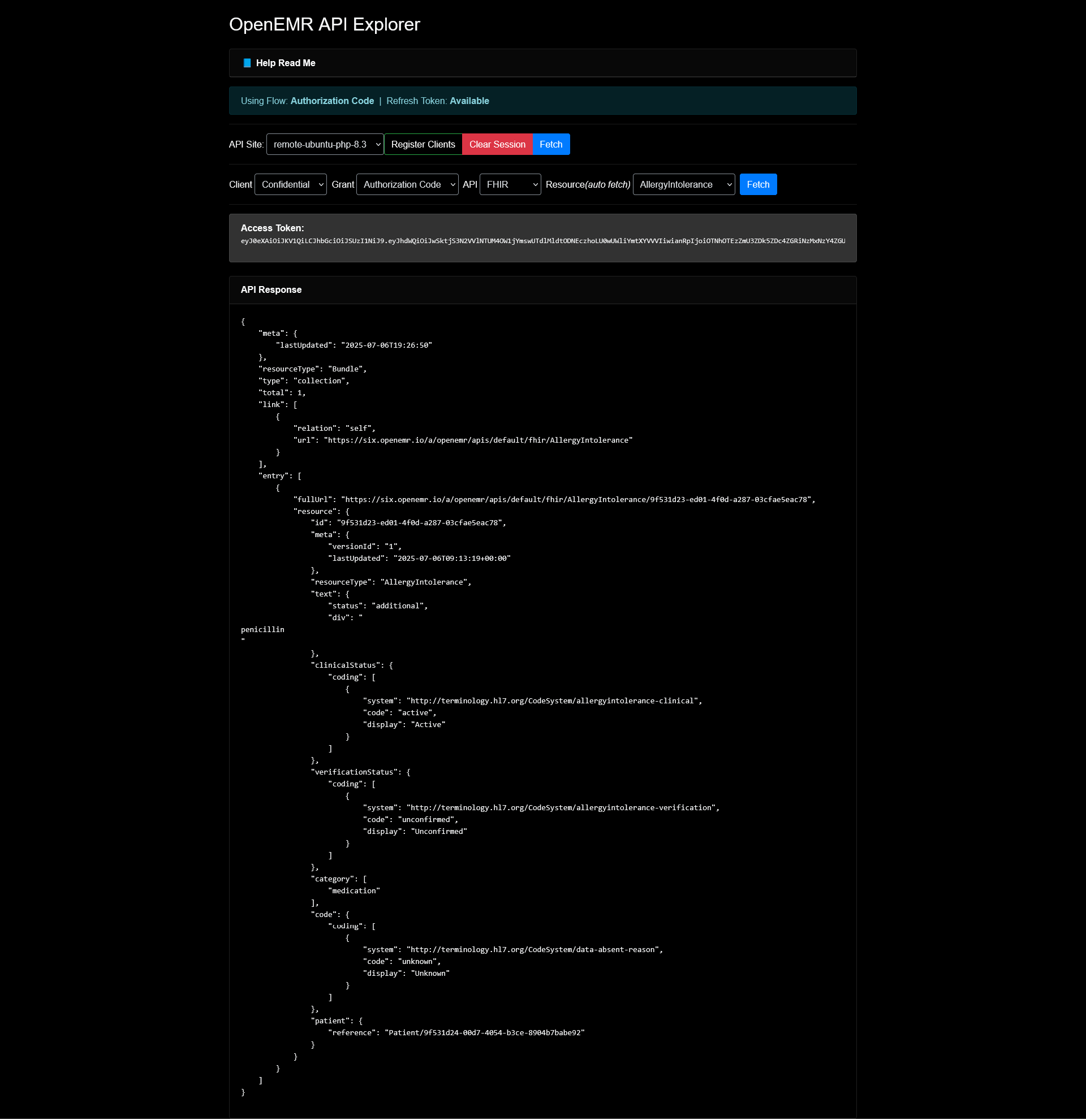Screen dimensions: 1086x1120
Task: Click the top-level lastUpdated 2025-07-06T19:26:50 line
Action: (354, 345)
